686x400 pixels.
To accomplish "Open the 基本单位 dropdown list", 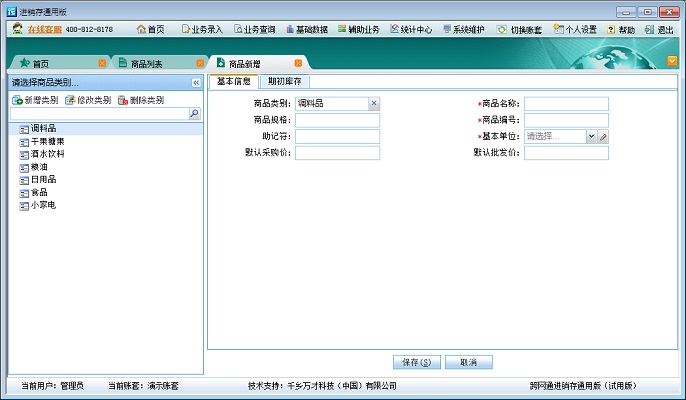I will tap(591, 136).
